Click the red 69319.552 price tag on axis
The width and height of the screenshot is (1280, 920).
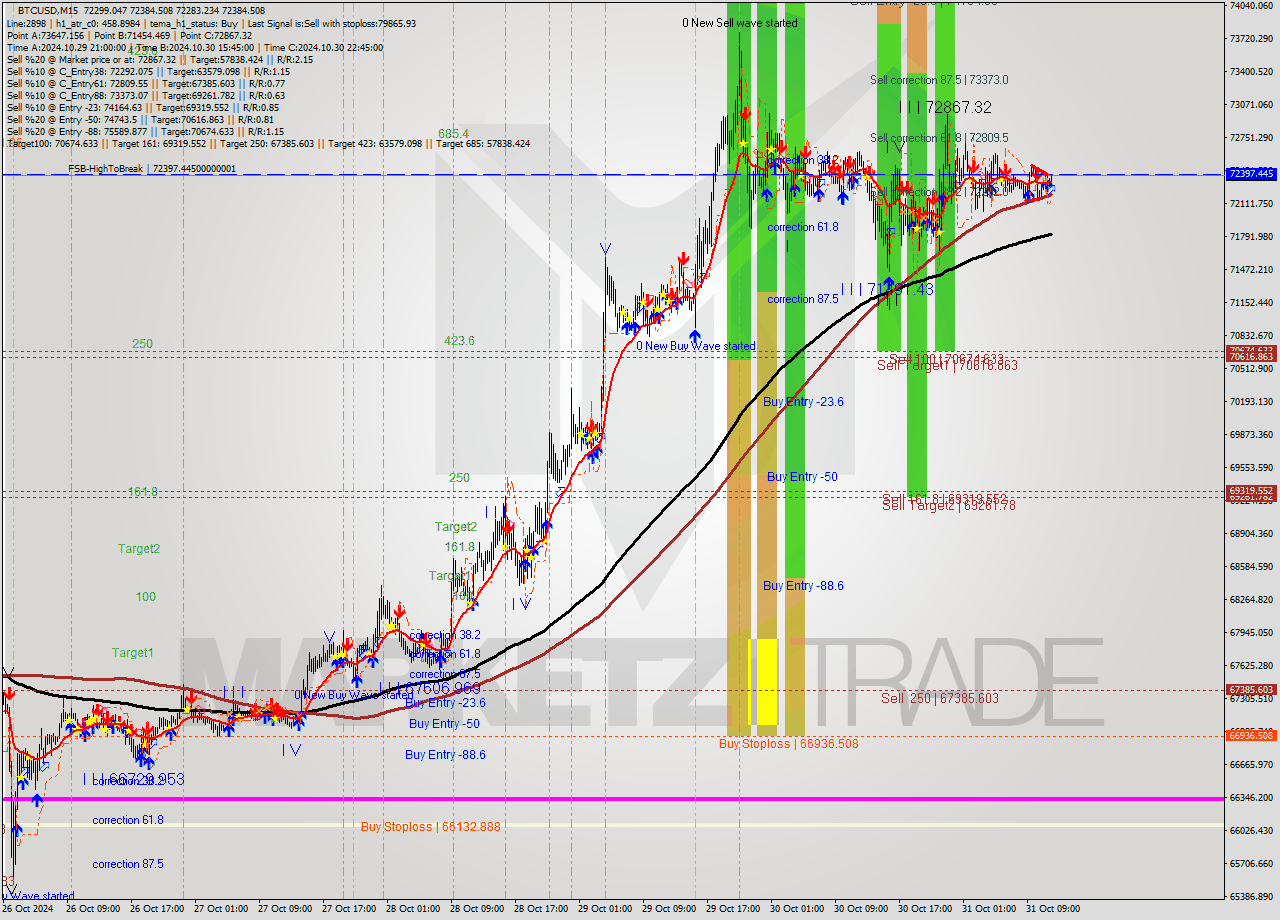(1251, 491)
